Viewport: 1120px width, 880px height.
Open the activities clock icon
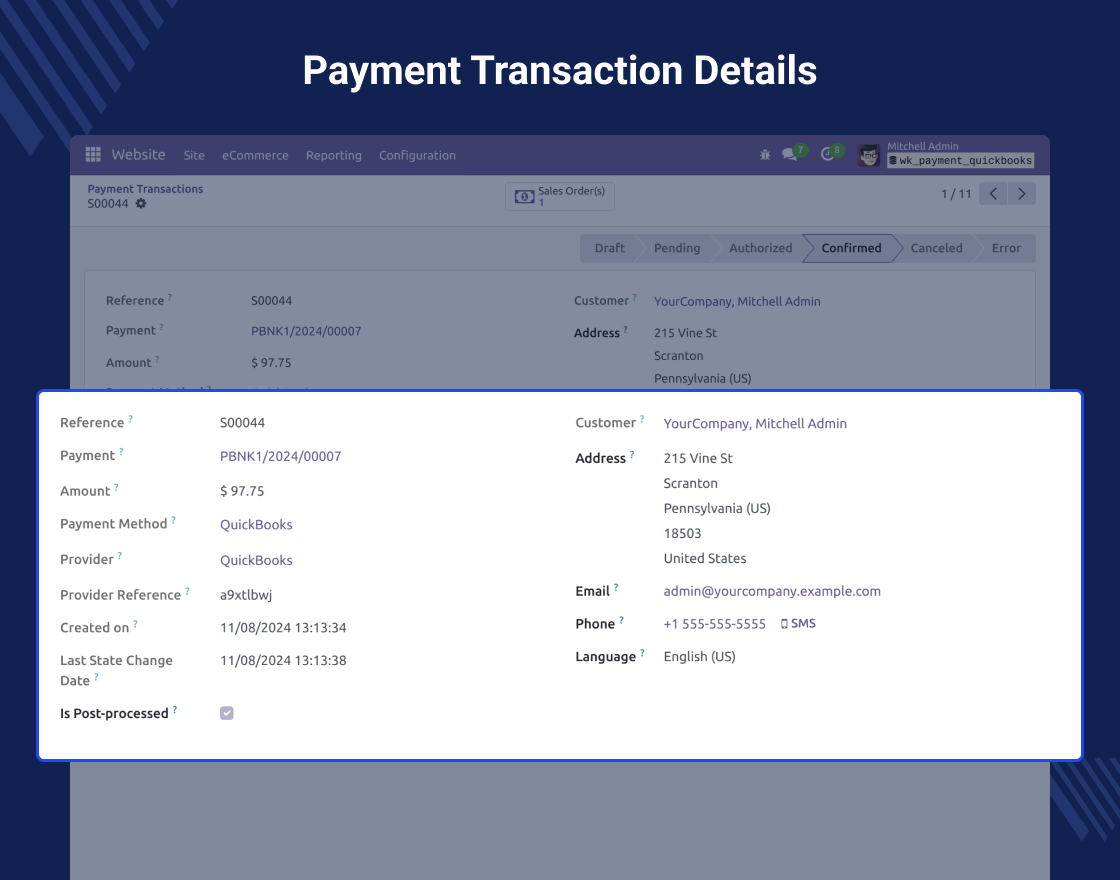[827, 154]
